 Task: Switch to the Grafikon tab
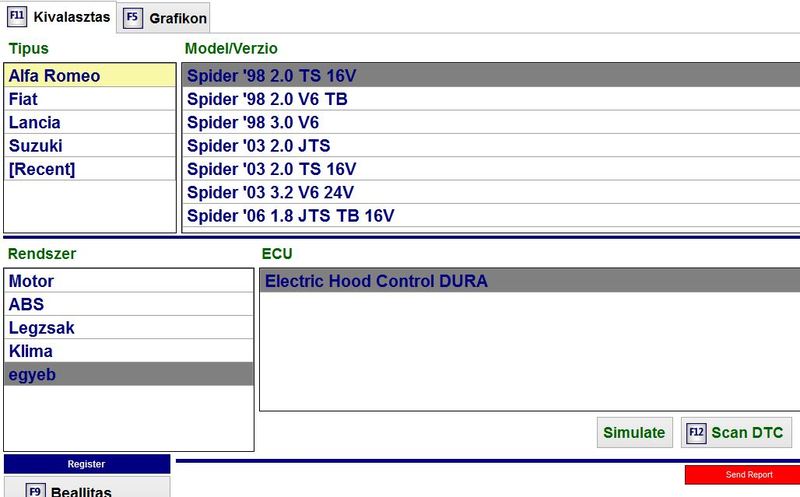pyautogui.click(x=163, y=18)
